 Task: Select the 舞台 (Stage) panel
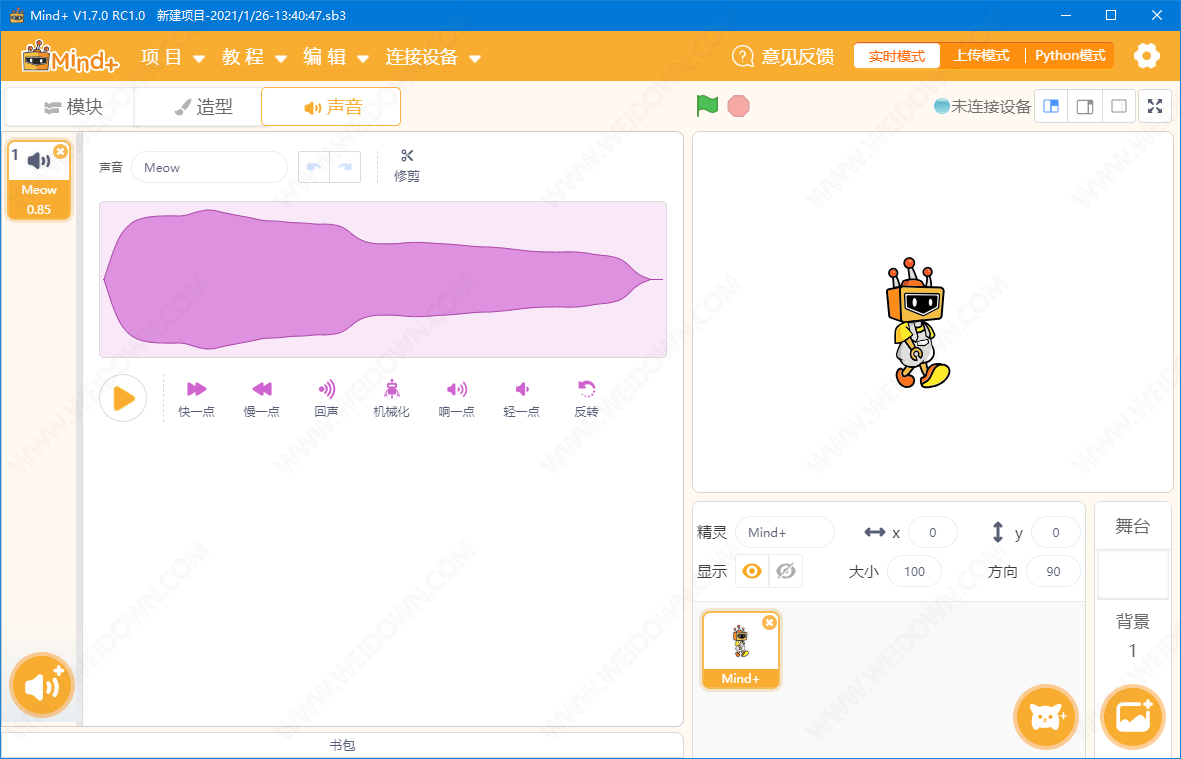pos(1133,526)
